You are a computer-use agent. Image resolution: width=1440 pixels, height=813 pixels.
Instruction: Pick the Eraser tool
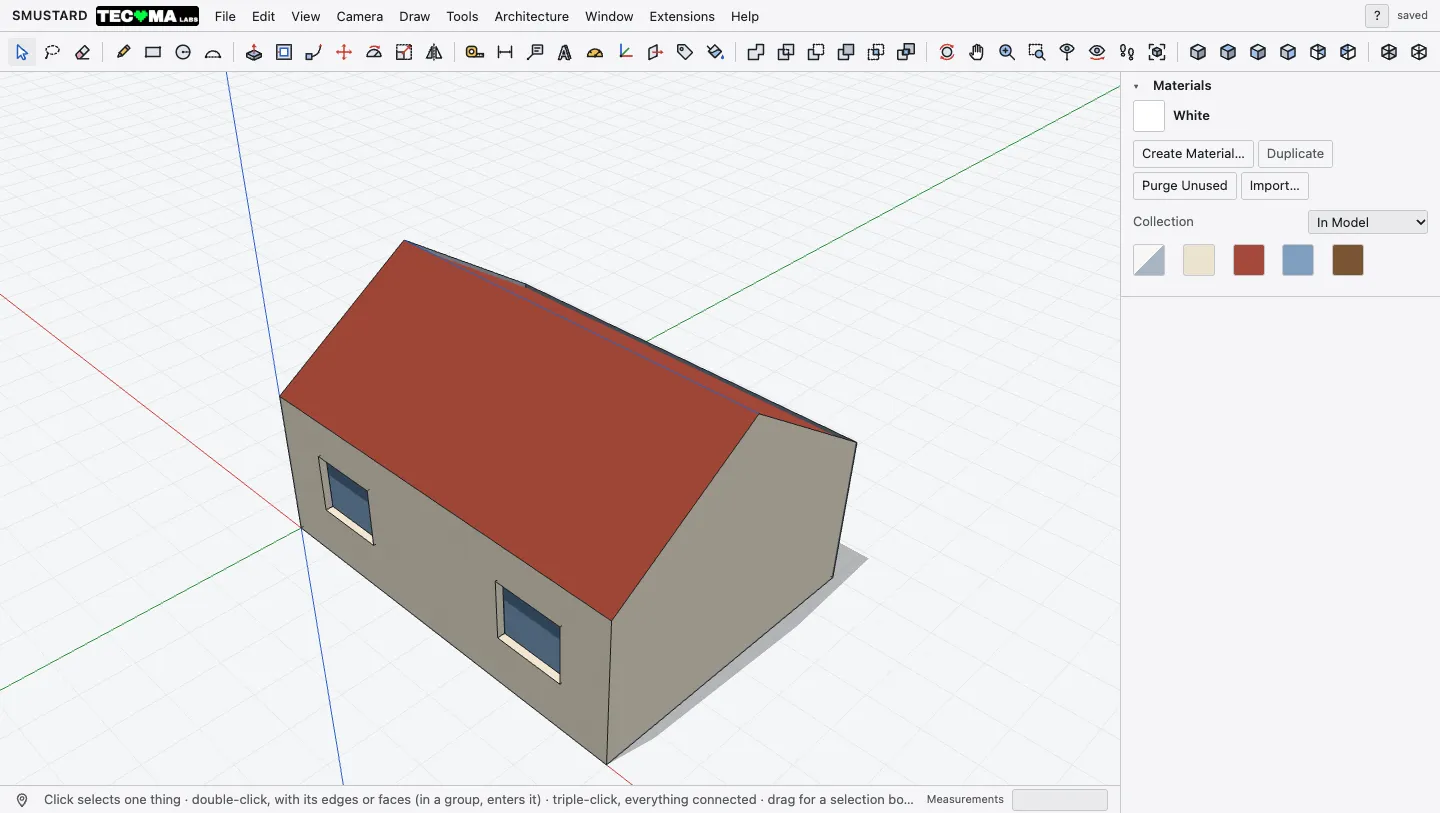point(82,52)
